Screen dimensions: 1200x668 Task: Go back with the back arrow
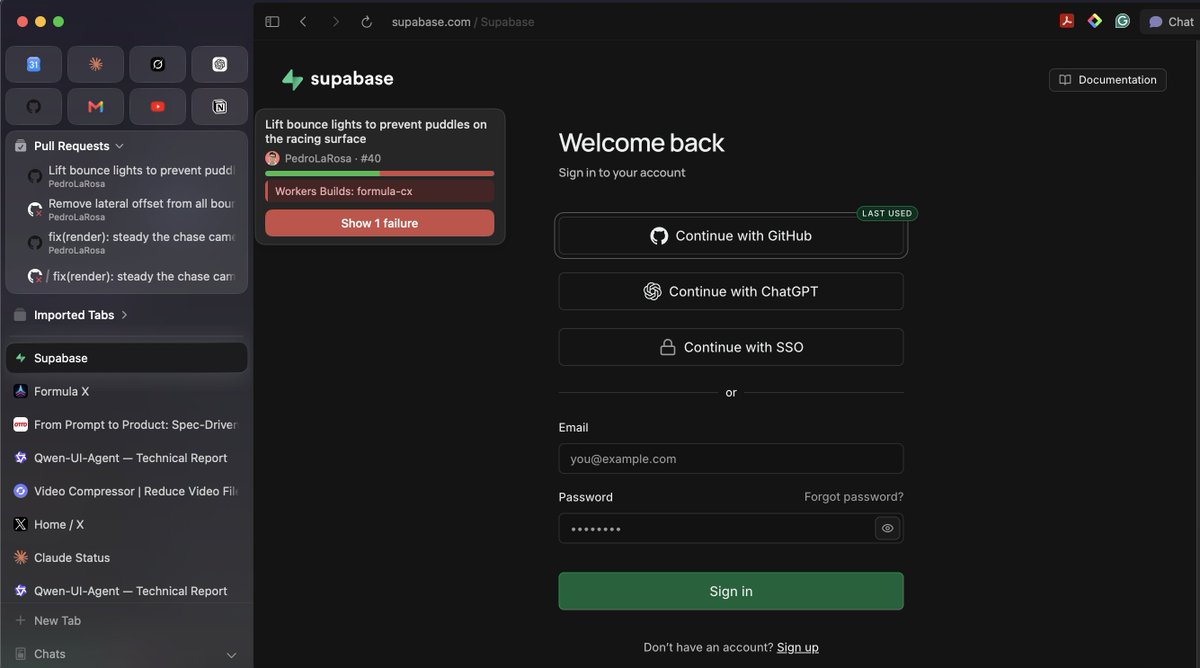303,22
